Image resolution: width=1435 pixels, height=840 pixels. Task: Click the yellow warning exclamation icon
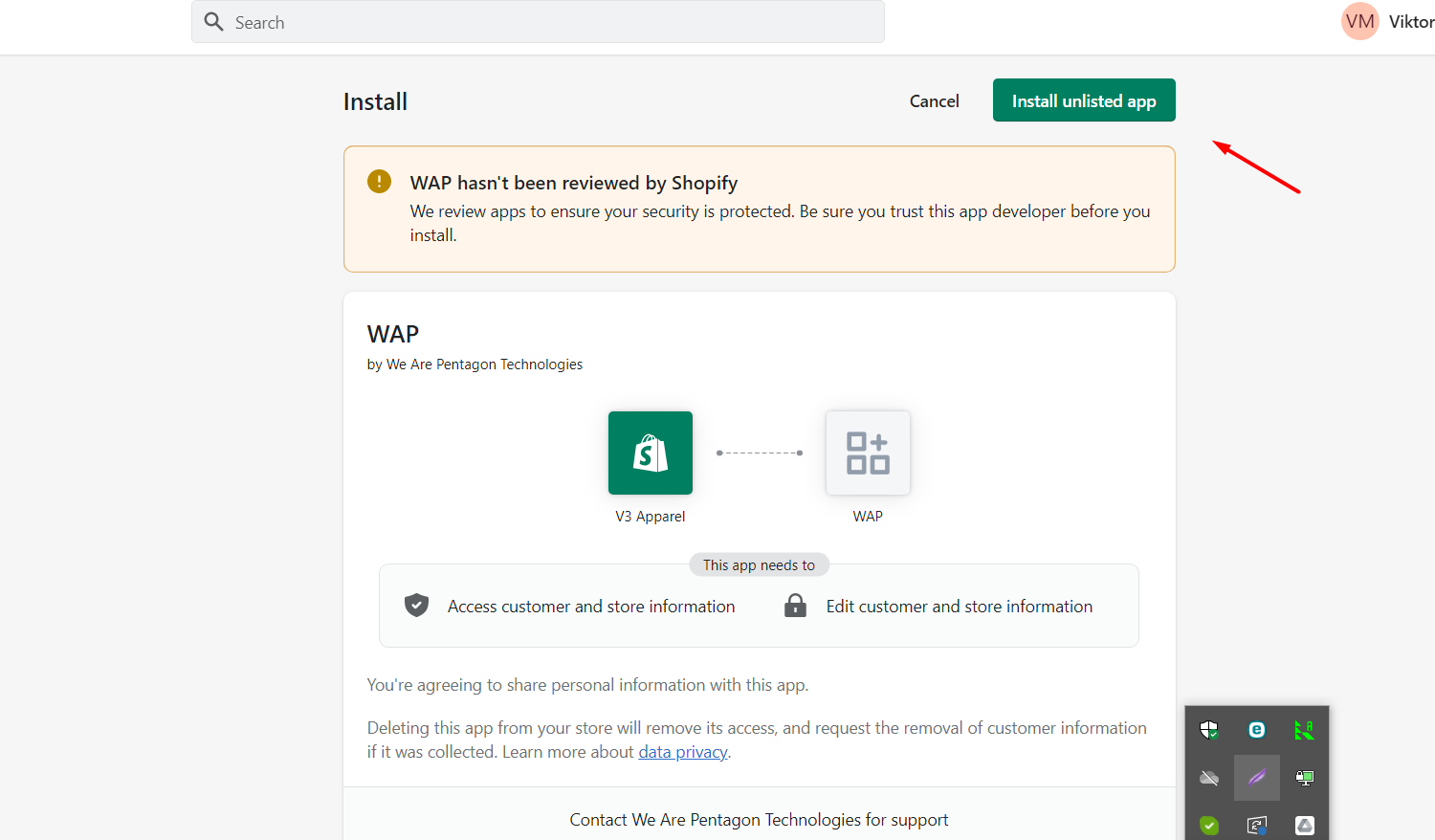point(379,181)
